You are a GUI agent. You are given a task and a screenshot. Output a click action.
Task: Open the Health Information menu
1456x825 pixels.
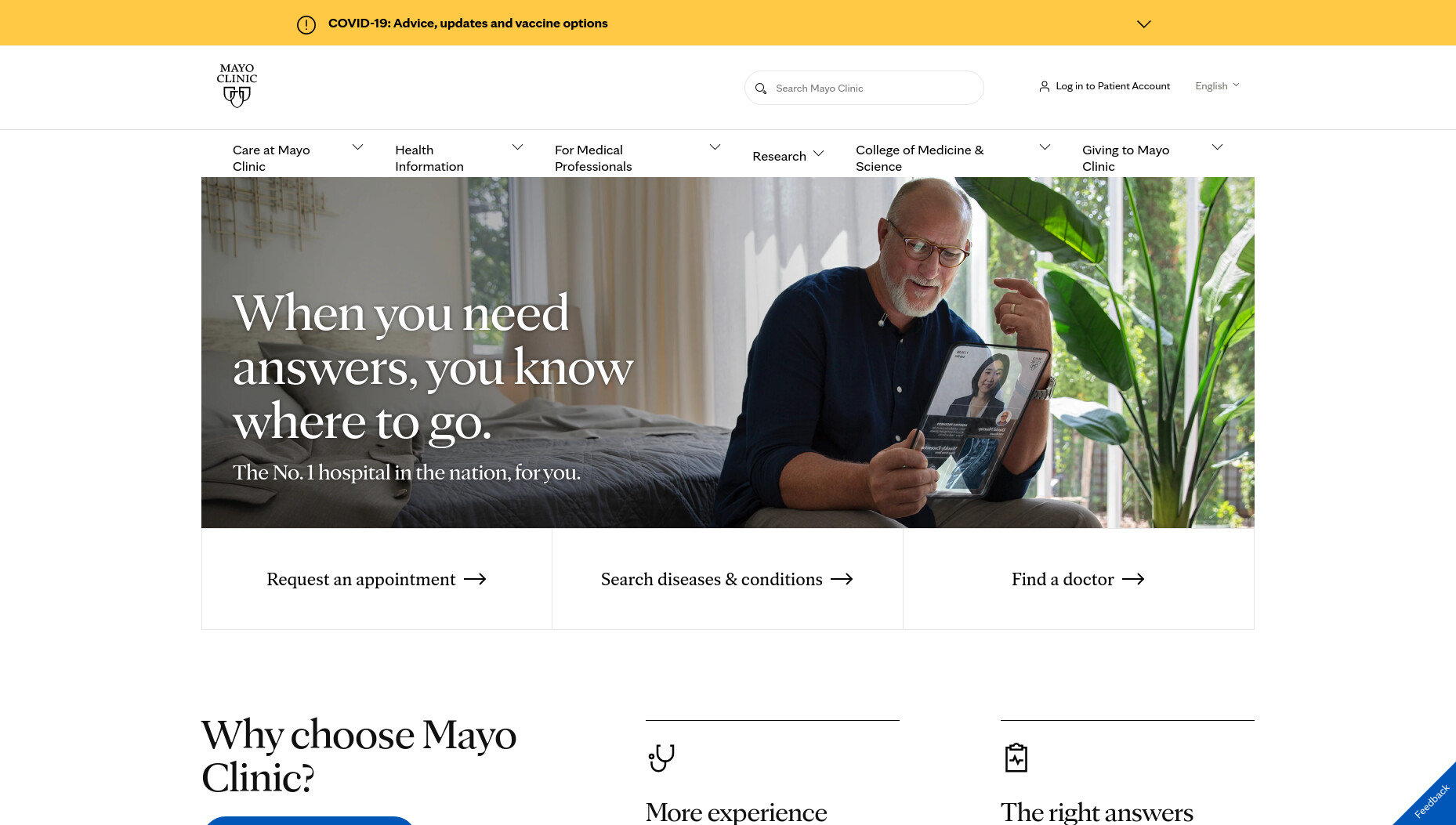pos(429,158)
